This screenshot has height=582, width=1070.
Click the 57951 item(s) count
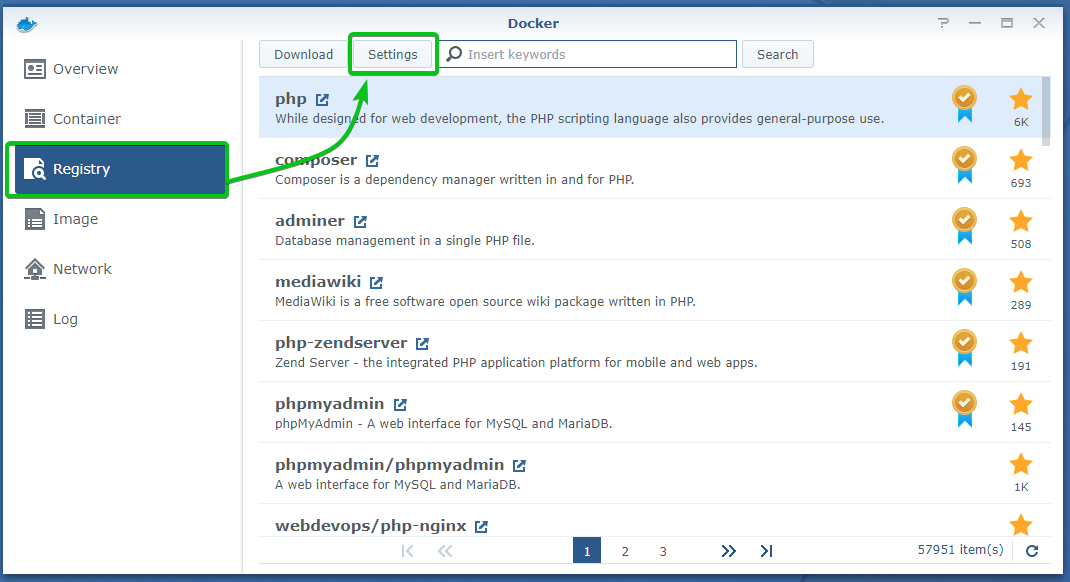click(960, 549)
